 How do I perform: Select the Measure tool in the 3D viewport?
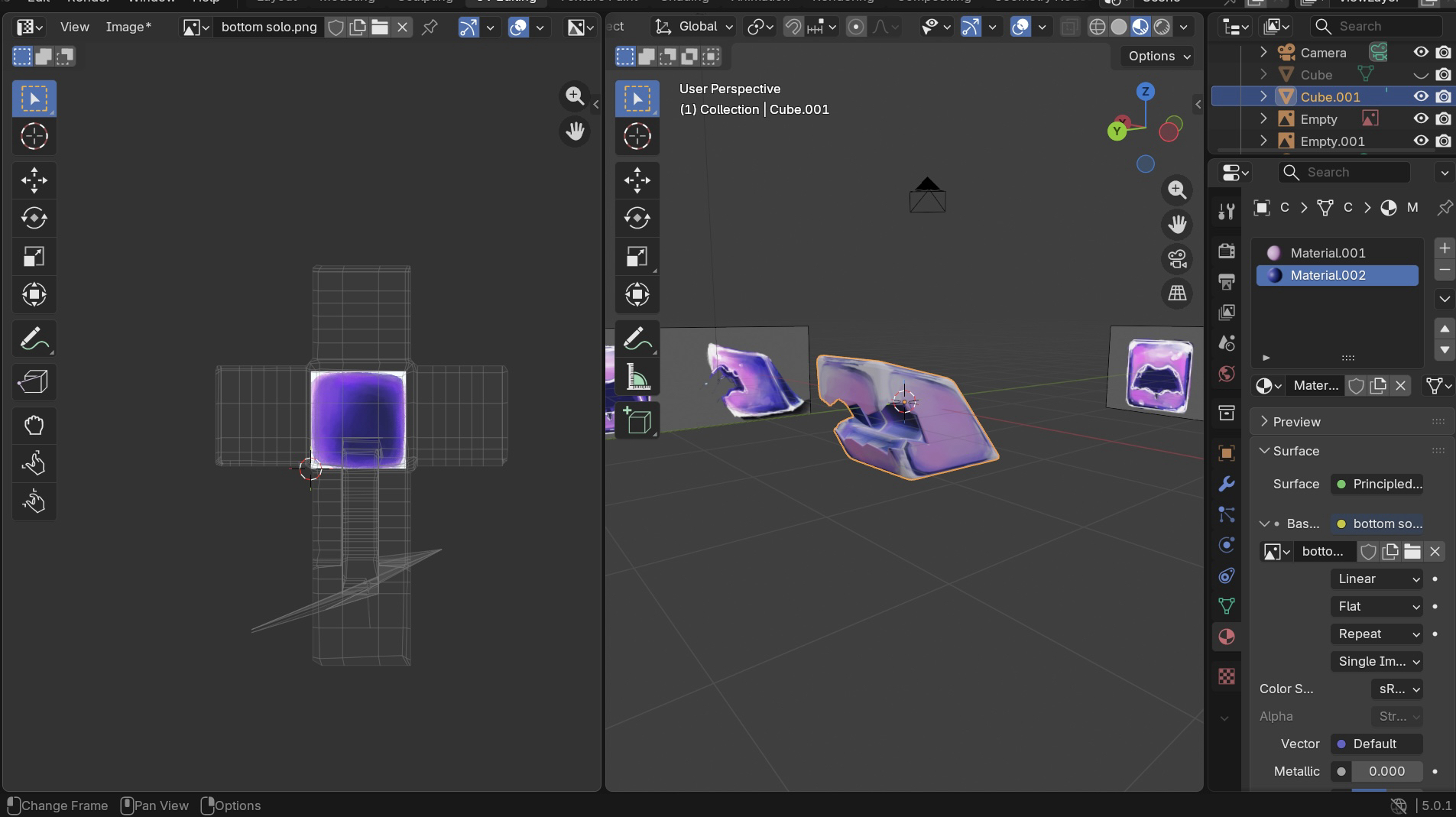637,377
